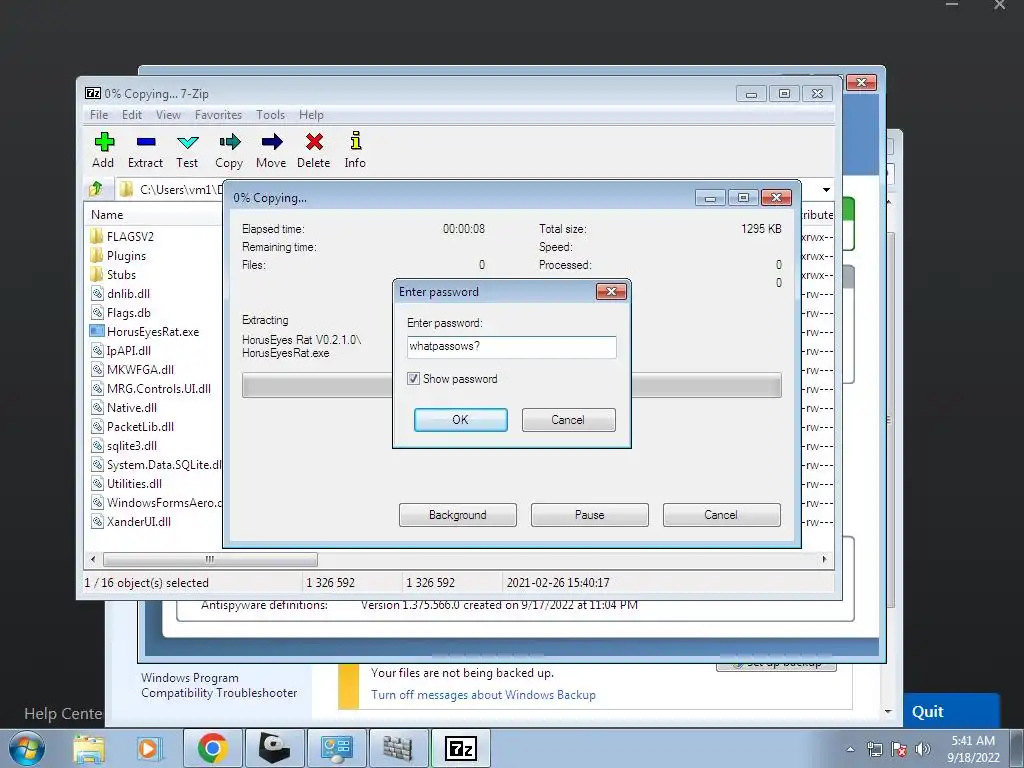
Task: Select the sqlite3.dll file
Action: (x=123, y=445)
